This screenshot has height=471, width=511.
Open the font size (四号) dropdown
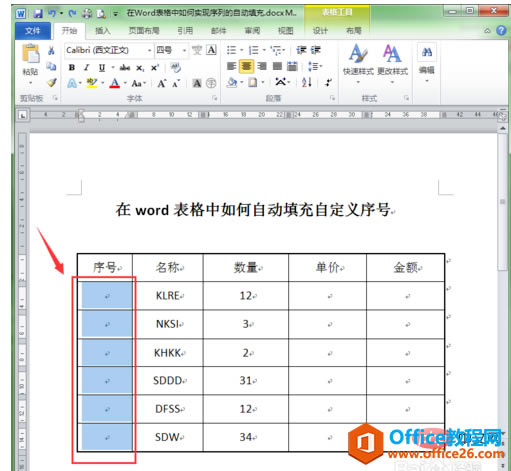[x=184, y=50]
